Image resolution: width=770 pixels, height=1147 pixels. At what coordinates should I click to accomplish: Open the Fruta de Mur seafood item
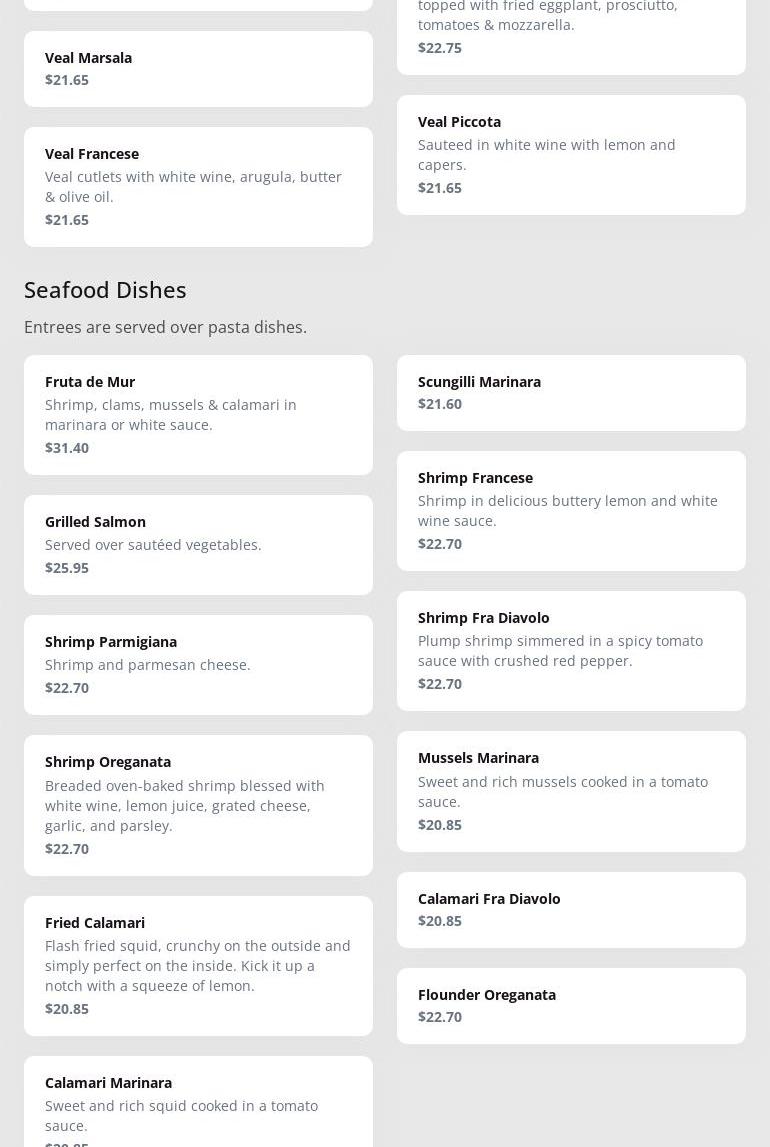click(x=198, y=414)
